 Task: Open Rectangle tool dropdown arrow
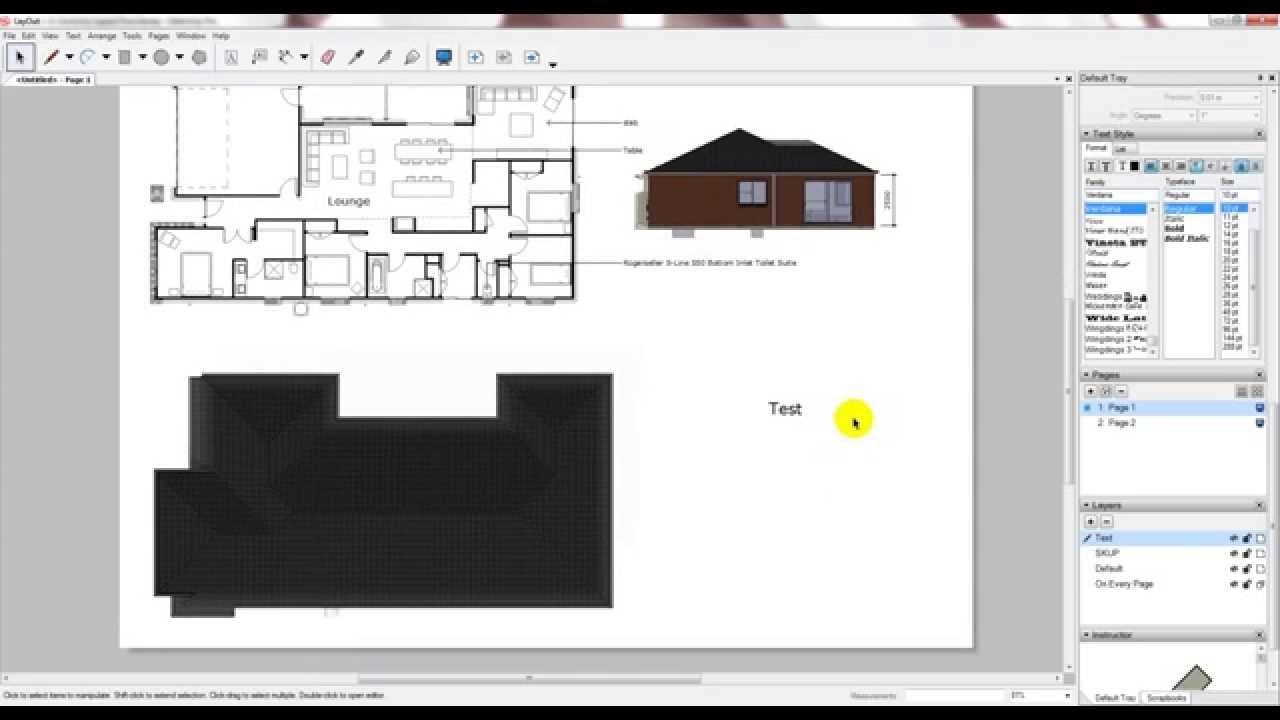(x=143, y=57)
